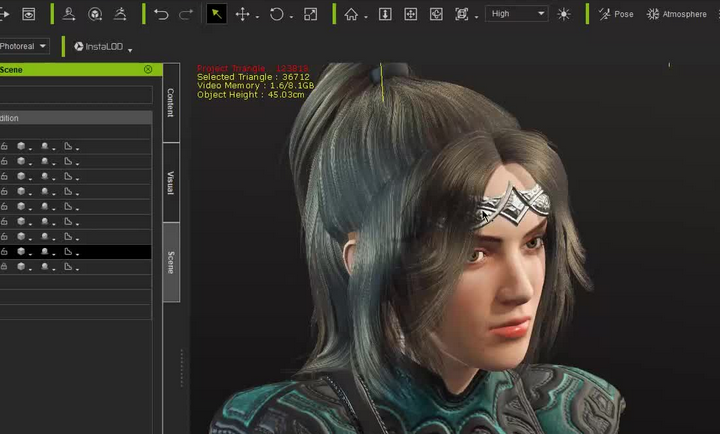This screenshot has width=720, height=434.
Task: Reset camera with the Home icon
Action: (351, 14)
